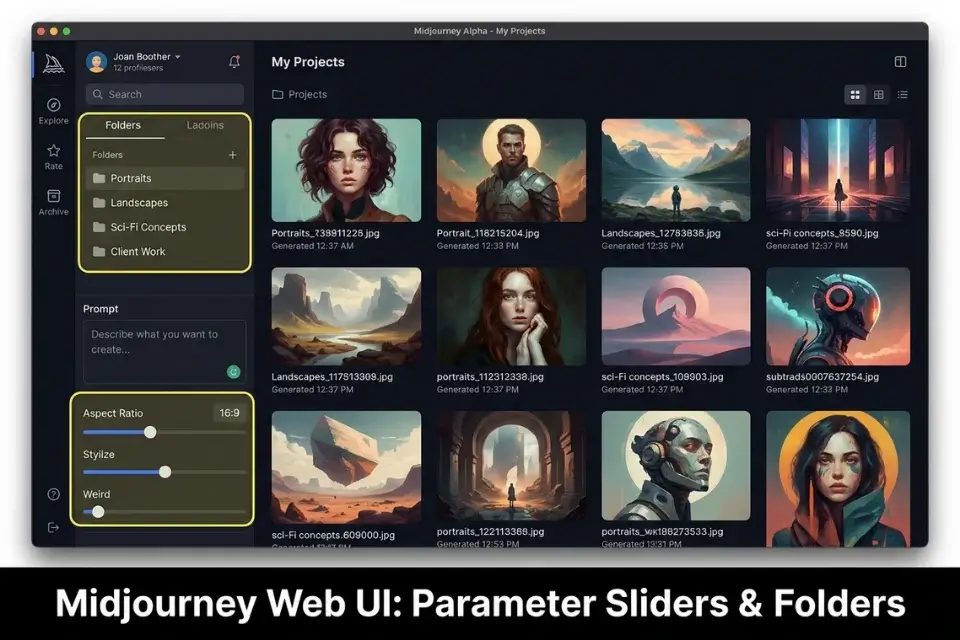Toggle the side panel layout icon
The height and width of the screenshot is (640, 960).
tap(900, 61)
